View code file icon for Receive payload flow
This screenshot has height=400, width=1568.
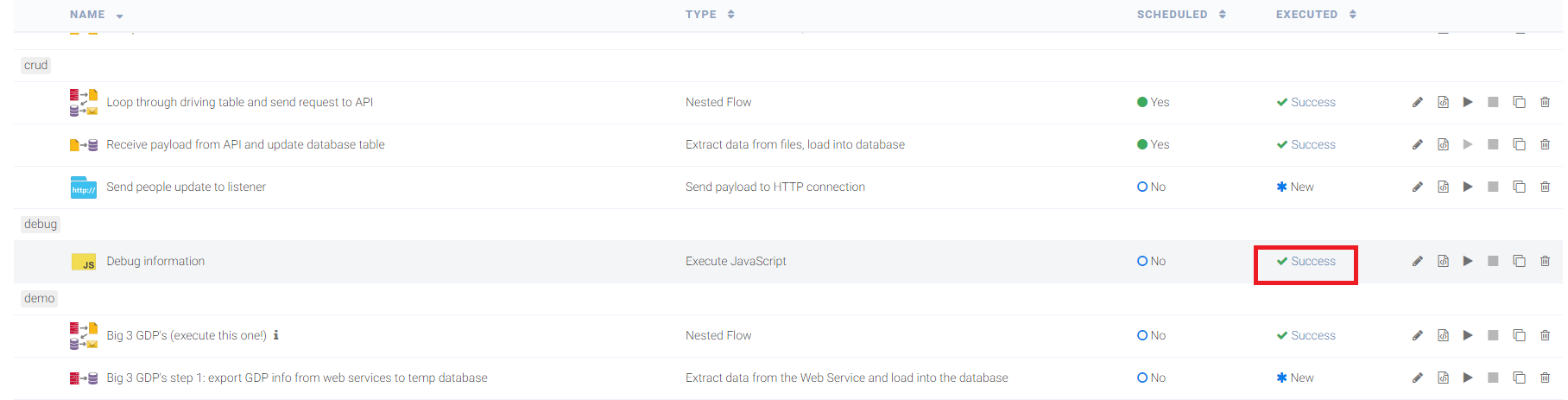1443,145
